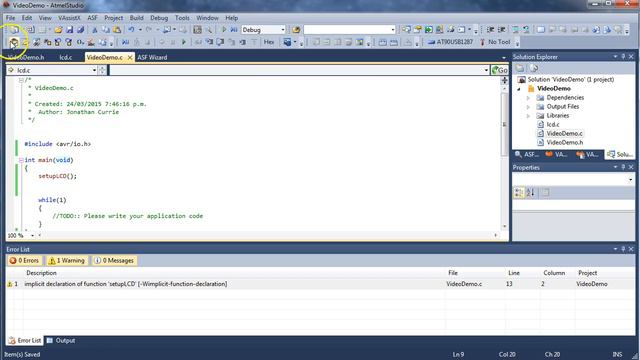Click the Undo arrow icon
640x360 pixels.
tap(131, 30)
